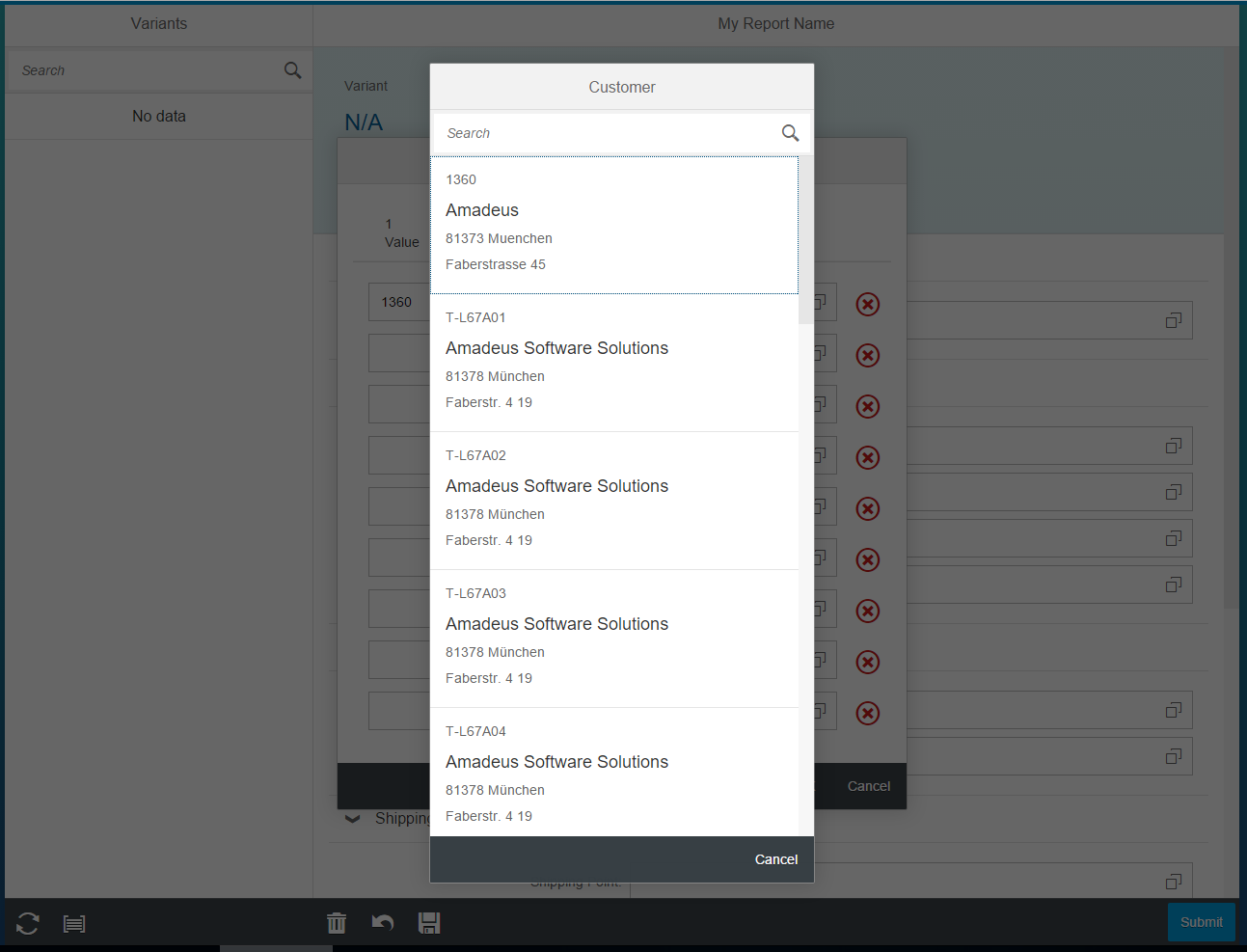Cancel the Customer selection dialog

pos(776,858)
